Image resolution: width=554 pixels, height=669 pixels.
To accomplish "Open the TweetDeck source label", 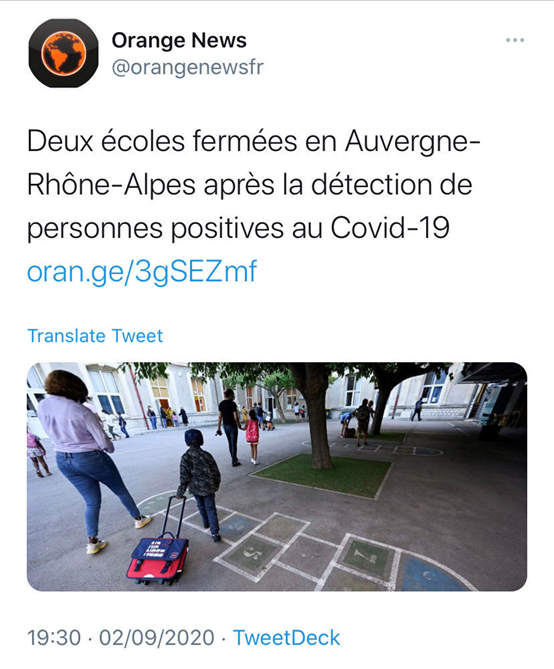I will click(286, 638).
